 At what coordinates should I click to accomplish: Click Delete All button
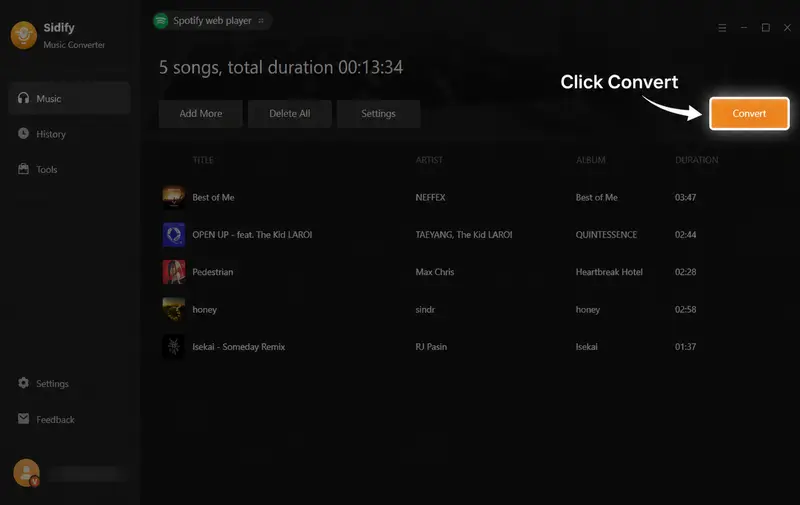point(289,114)
